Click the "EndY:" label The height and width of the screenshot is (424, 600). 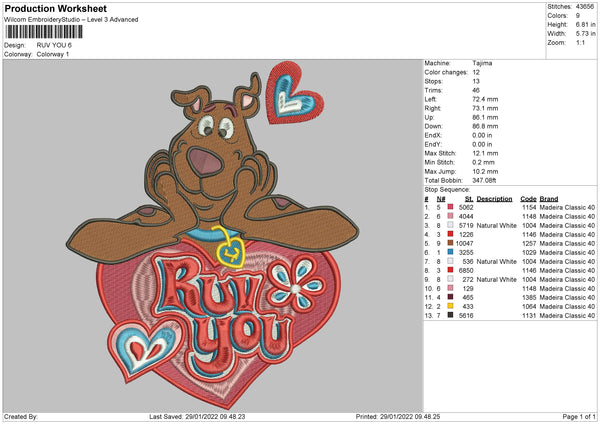click(433, 144)
